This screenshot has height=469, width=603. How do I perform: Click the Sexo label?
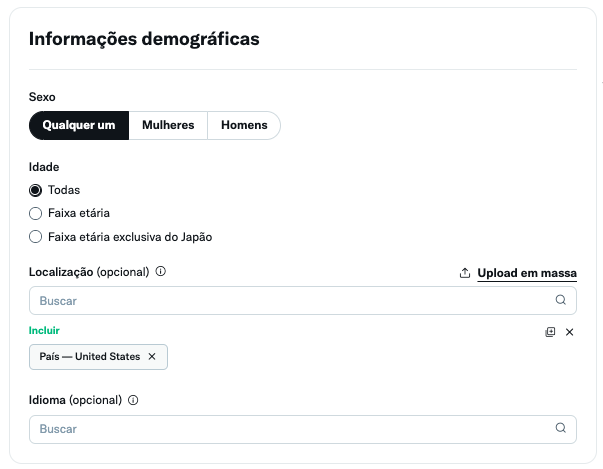point(42,97)
